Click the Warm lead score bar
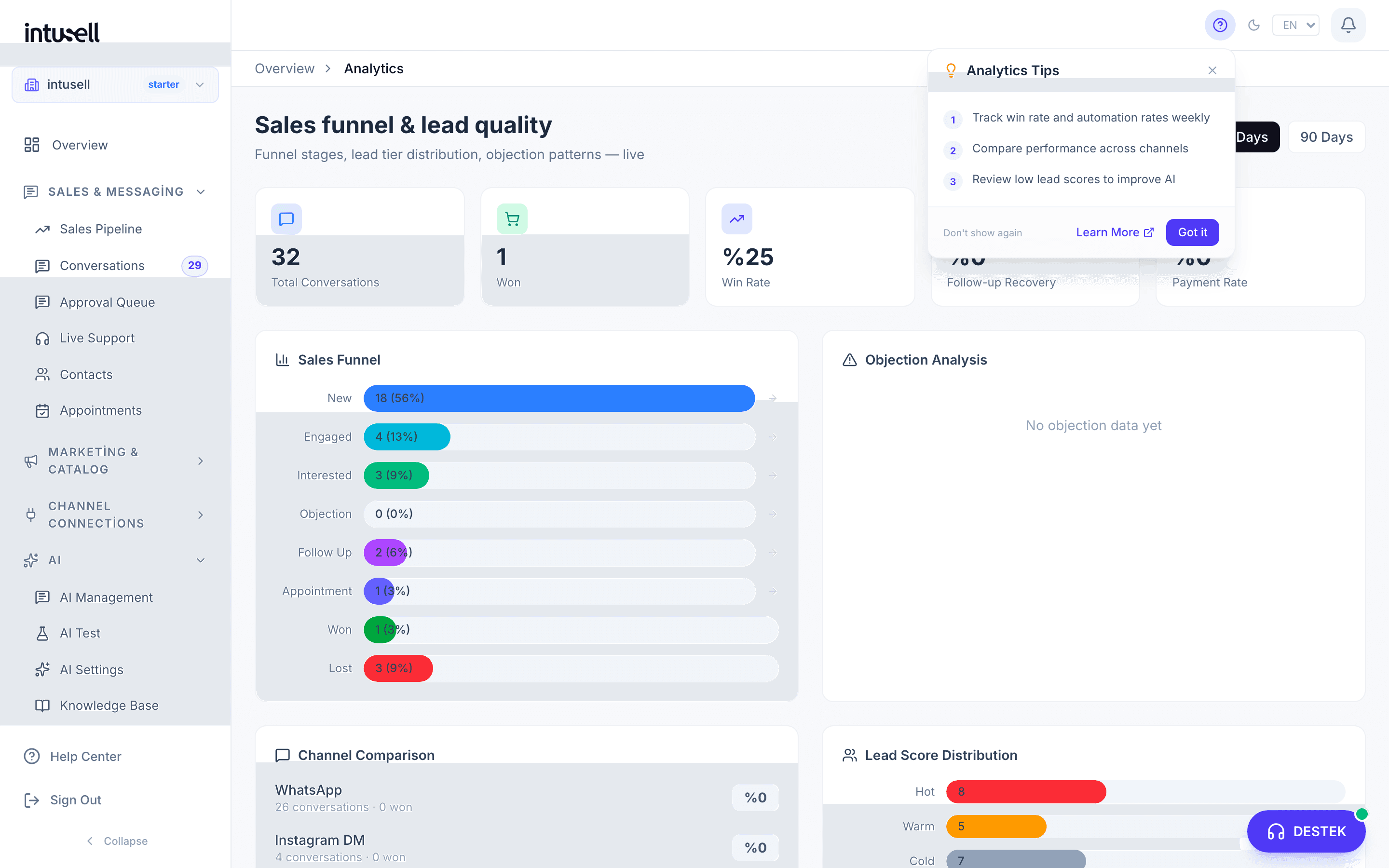Viewport: 1389px width, 868px height. (996, 827)
